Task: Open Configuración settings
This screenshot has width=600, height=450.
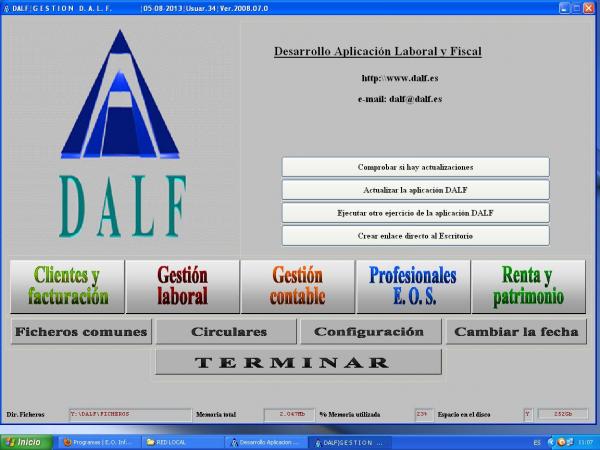Action: pos(371,332)
